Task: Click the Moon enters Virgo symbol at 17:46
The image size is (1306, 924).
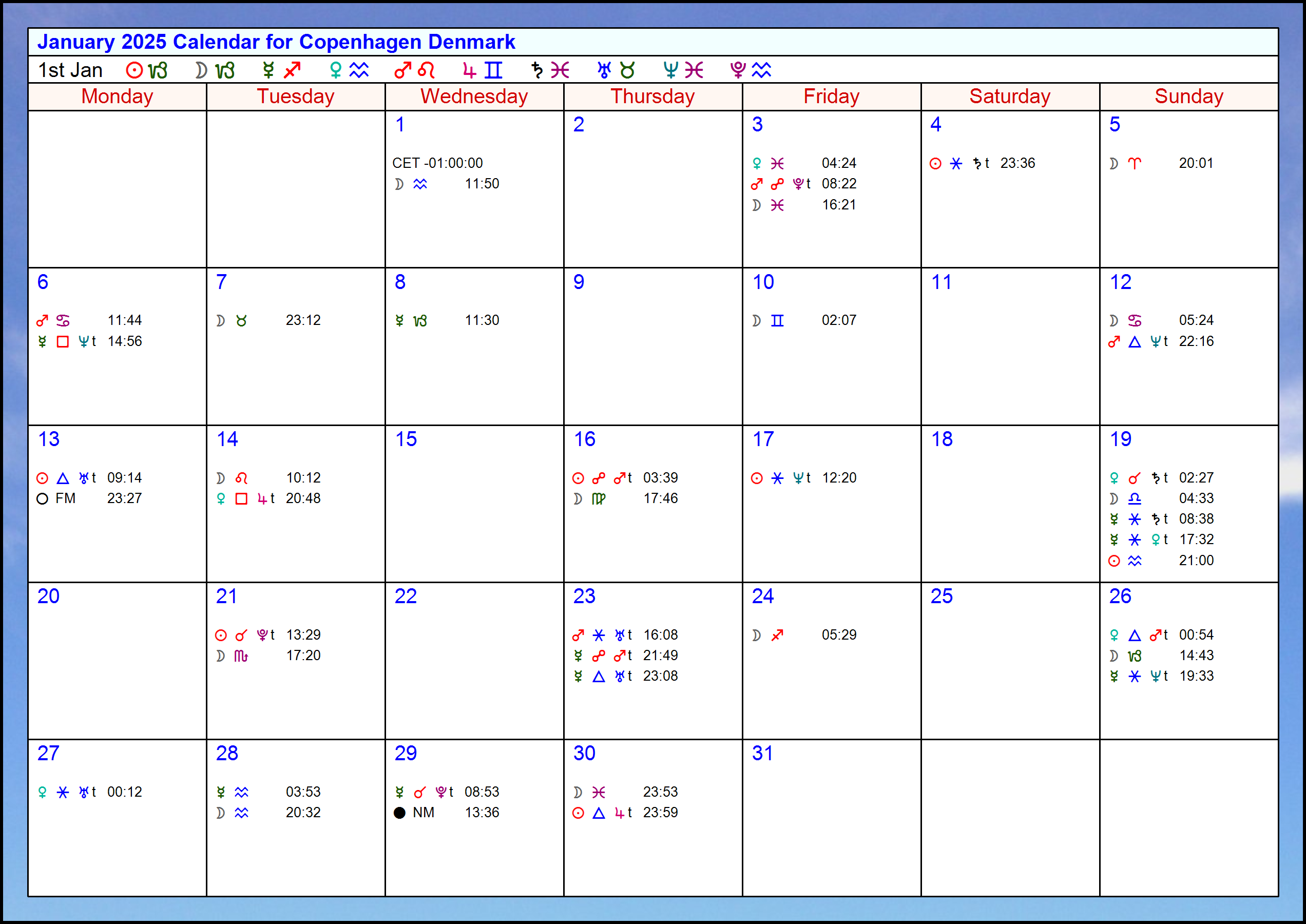Action: pos(589,499)
